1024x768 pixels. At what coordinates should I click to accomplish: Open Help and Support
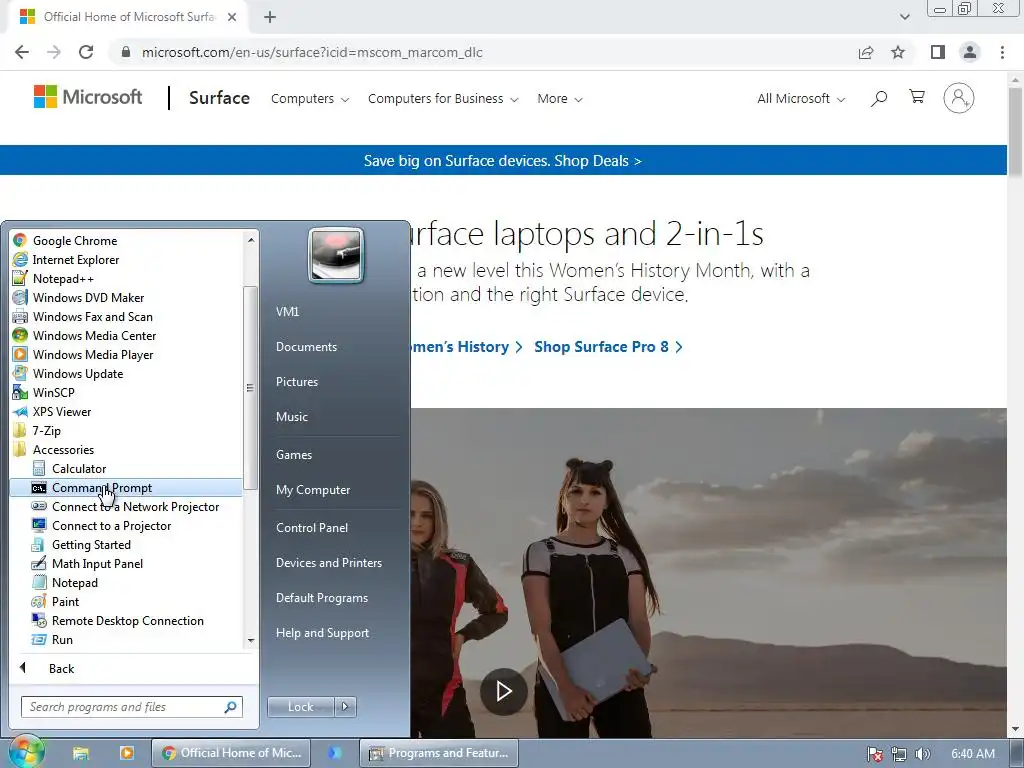(x=322, y=633)
